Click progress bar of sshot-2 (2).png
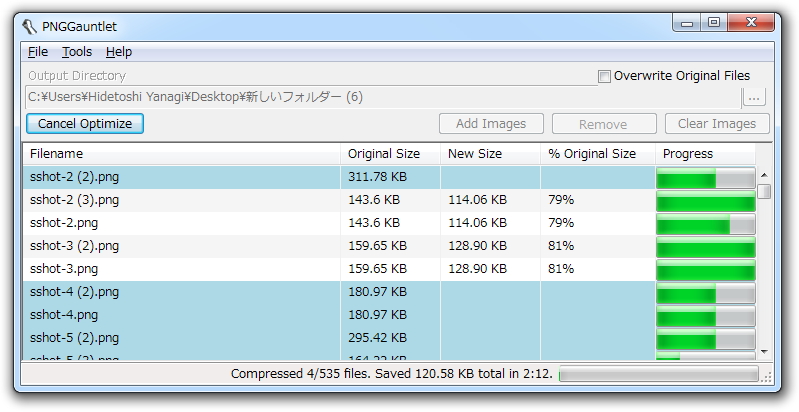 coord(706,178)
